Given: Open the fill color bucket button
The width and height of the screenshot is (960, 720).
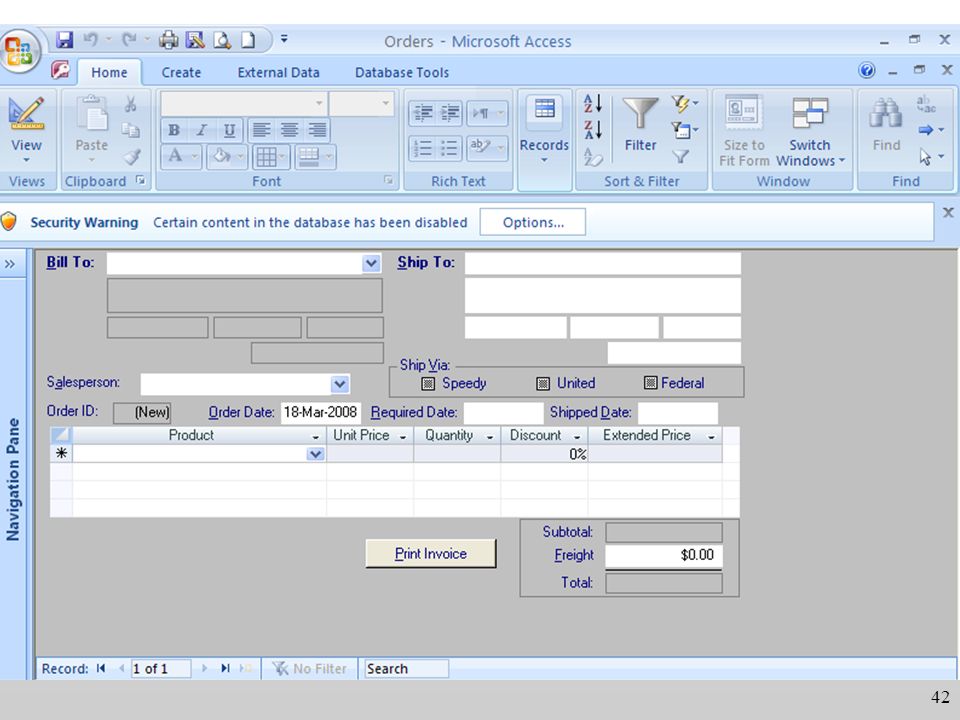Looking at the screenshot, I should pos(227,157).
